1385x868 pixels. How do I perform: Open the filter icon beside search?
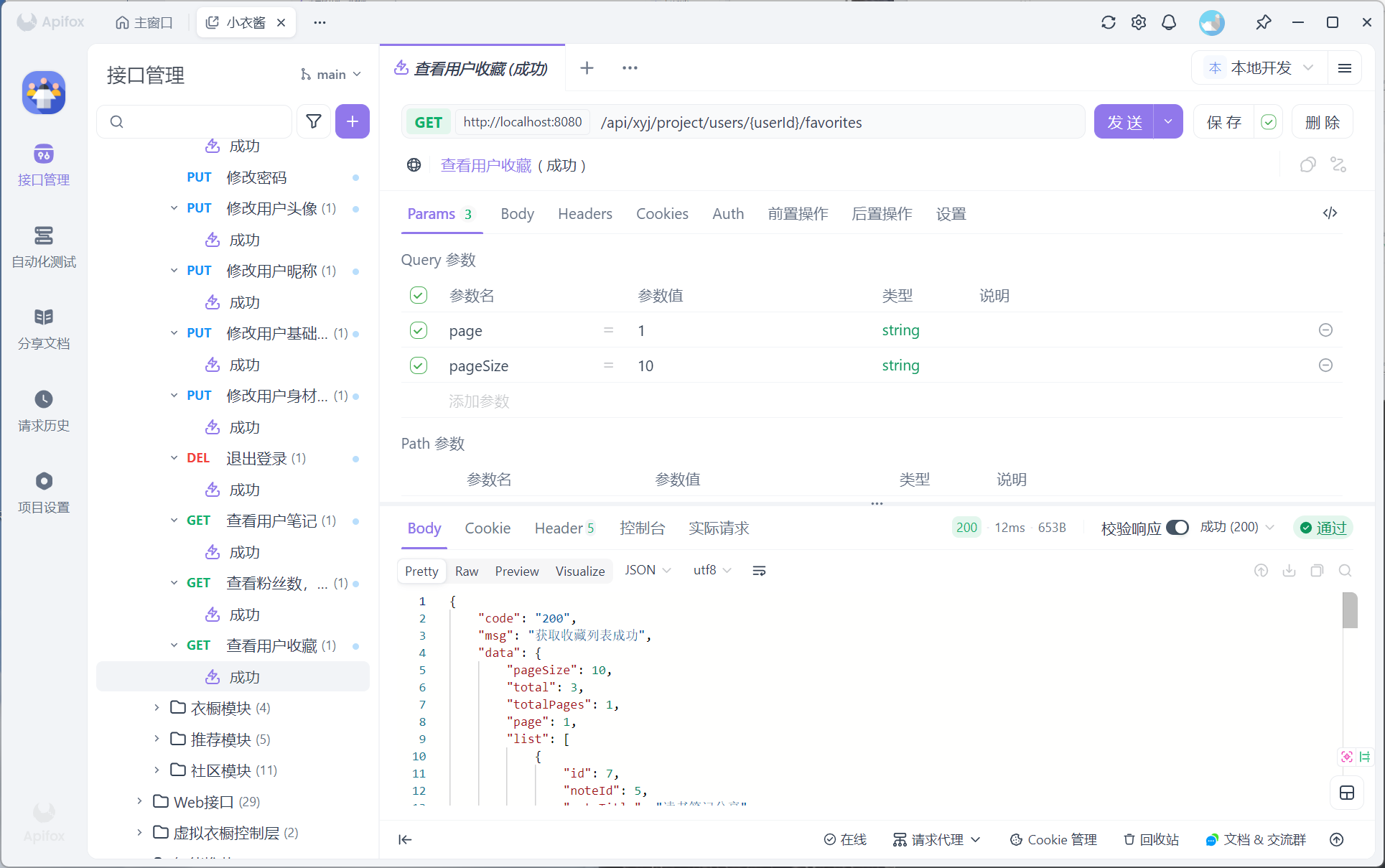(314, 121)
